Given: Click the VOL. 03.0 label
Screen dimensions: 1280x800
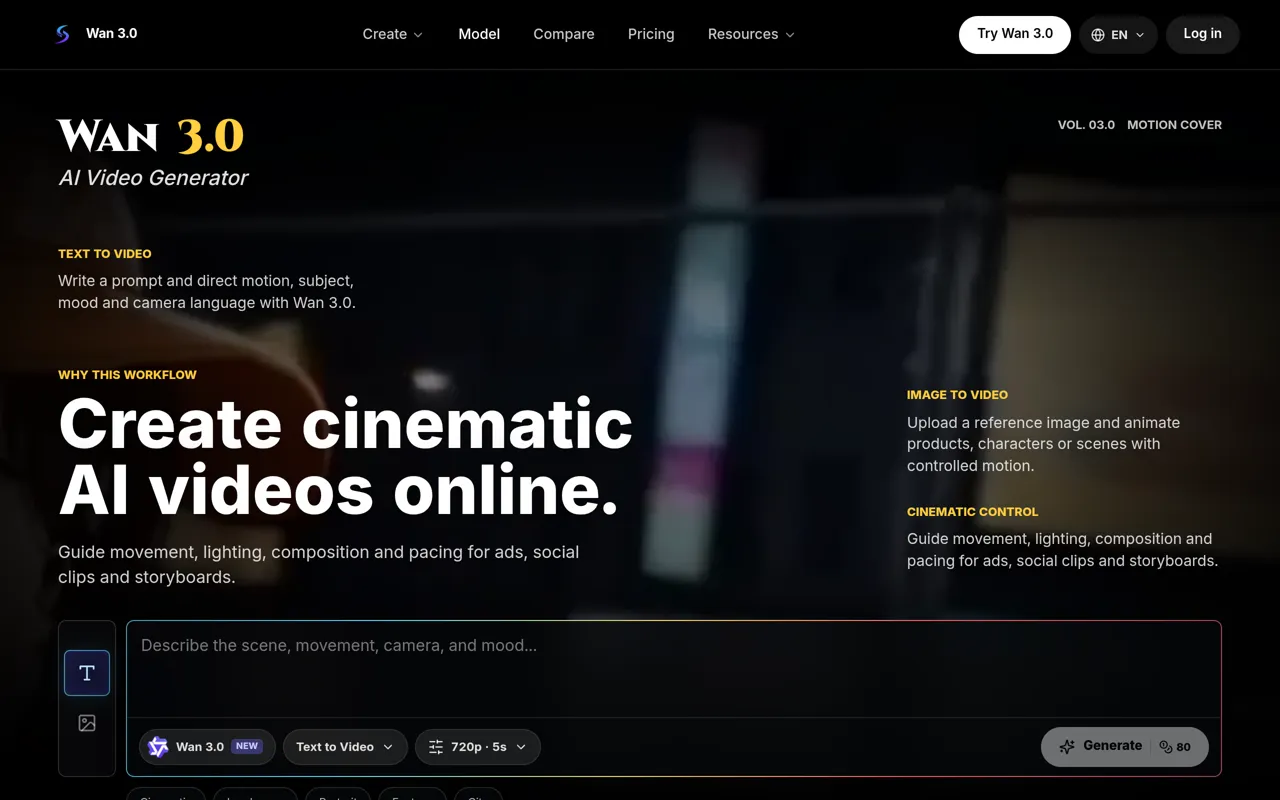Looking at the screenshot, I should [x=1086, y=125].
